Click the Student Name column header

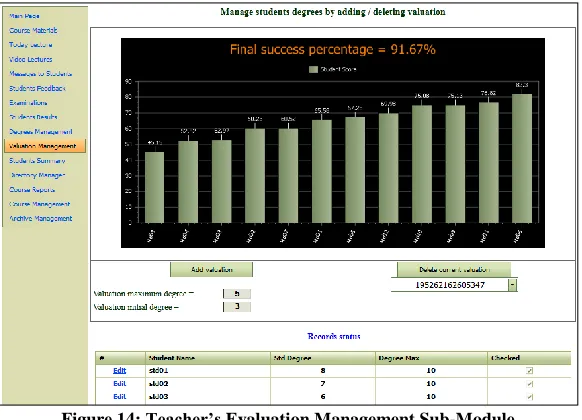[208, 358]
